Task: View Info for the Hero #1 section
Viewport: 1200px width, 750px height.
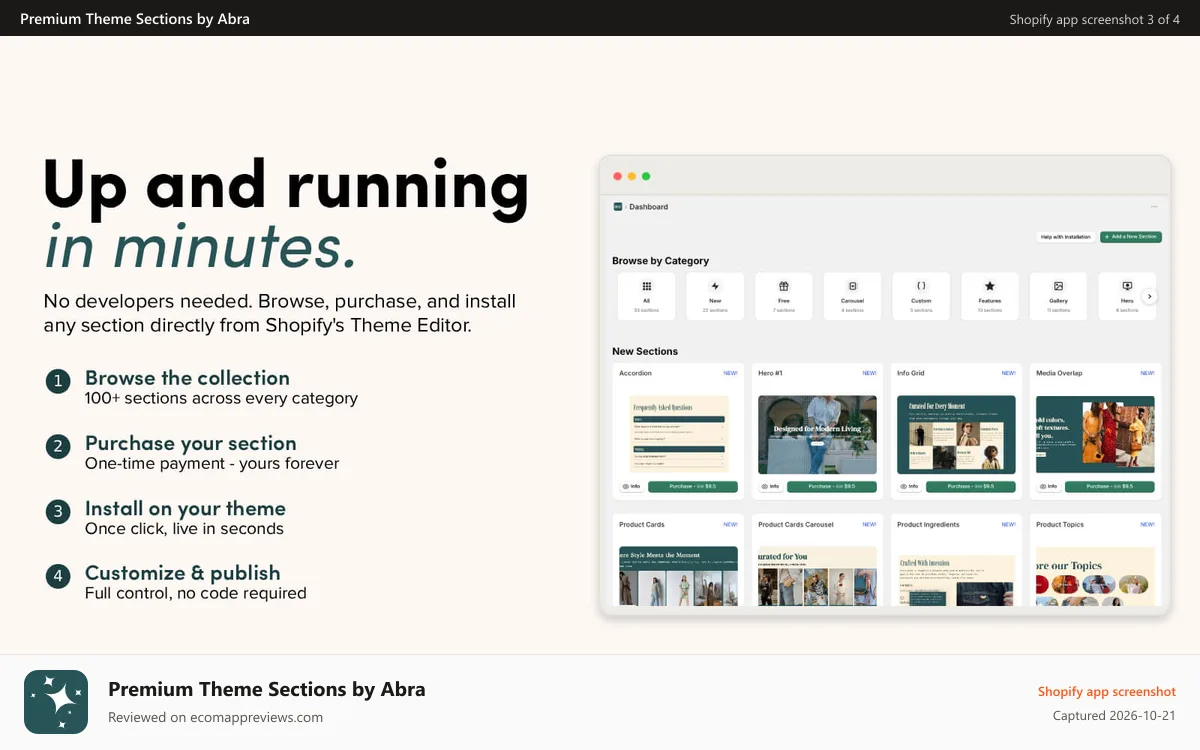Action: [x=770, y=487]
